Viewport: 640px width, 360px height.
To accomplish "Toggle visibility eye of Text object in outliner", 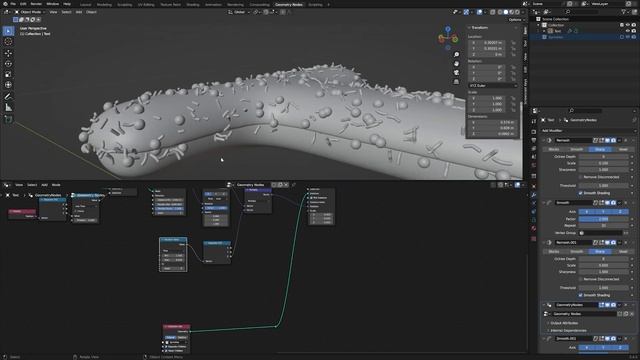I will pos(628,31).
